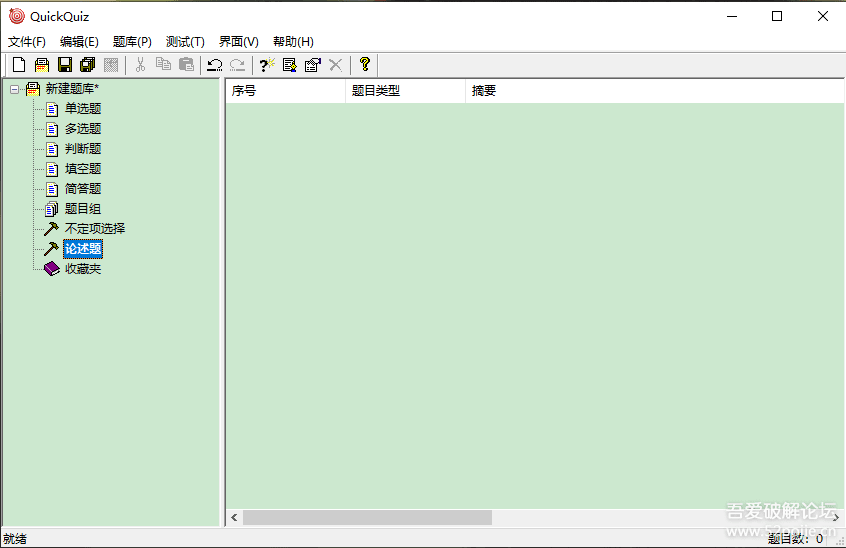This screenshot has width=846, height=548.
Task: Click the New question icon with spark
Action: coord(267,65)
